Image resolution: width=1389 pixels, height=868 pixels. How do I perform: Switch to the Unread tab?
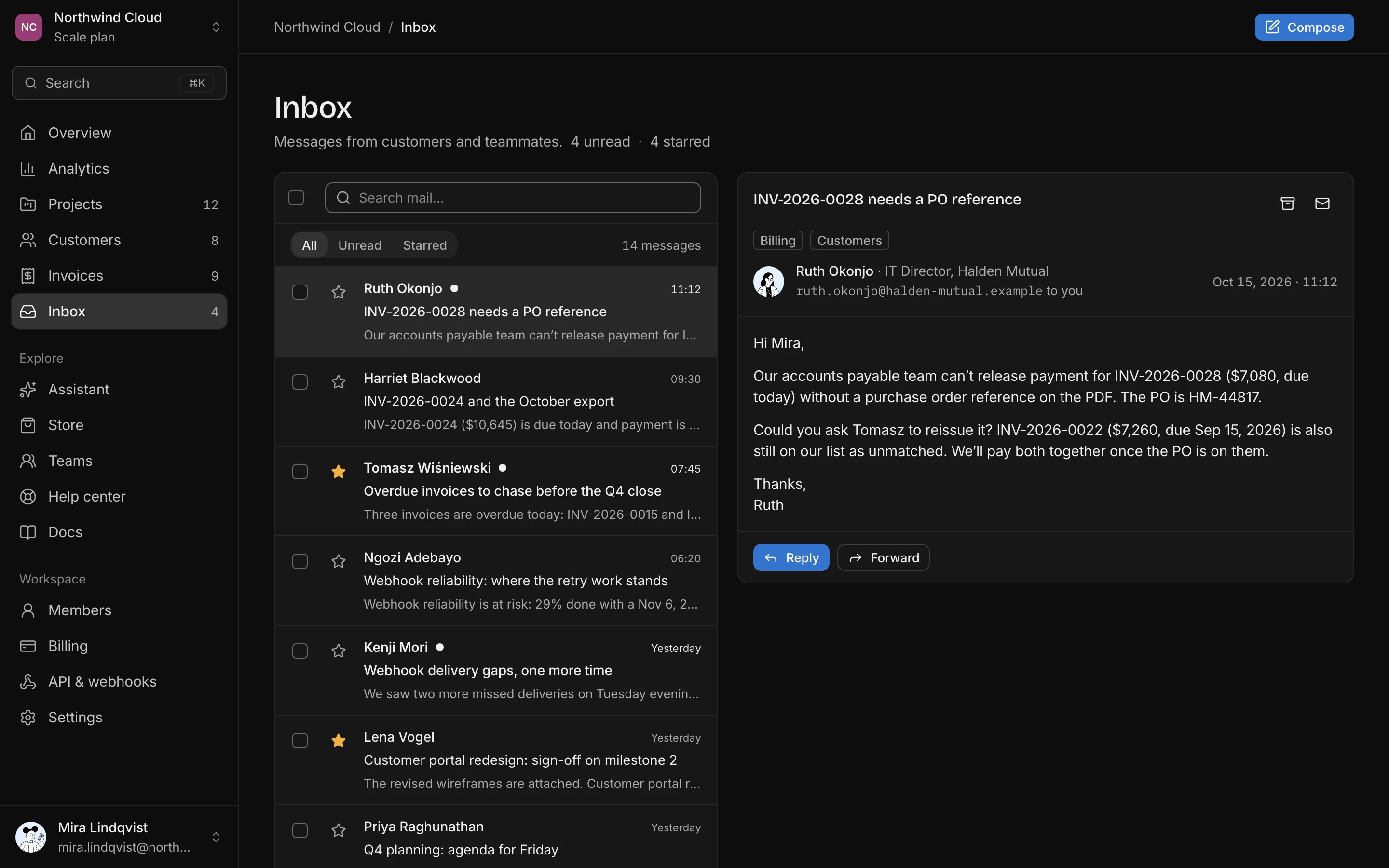point(360,245)
